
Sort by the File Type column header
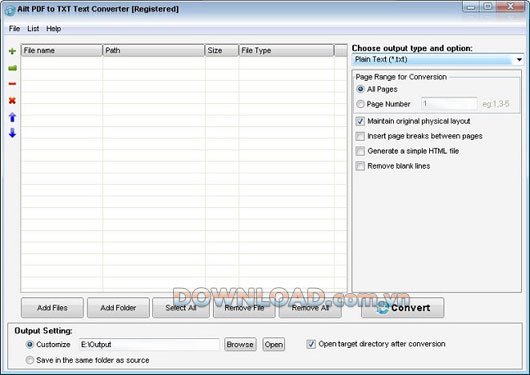286,50
